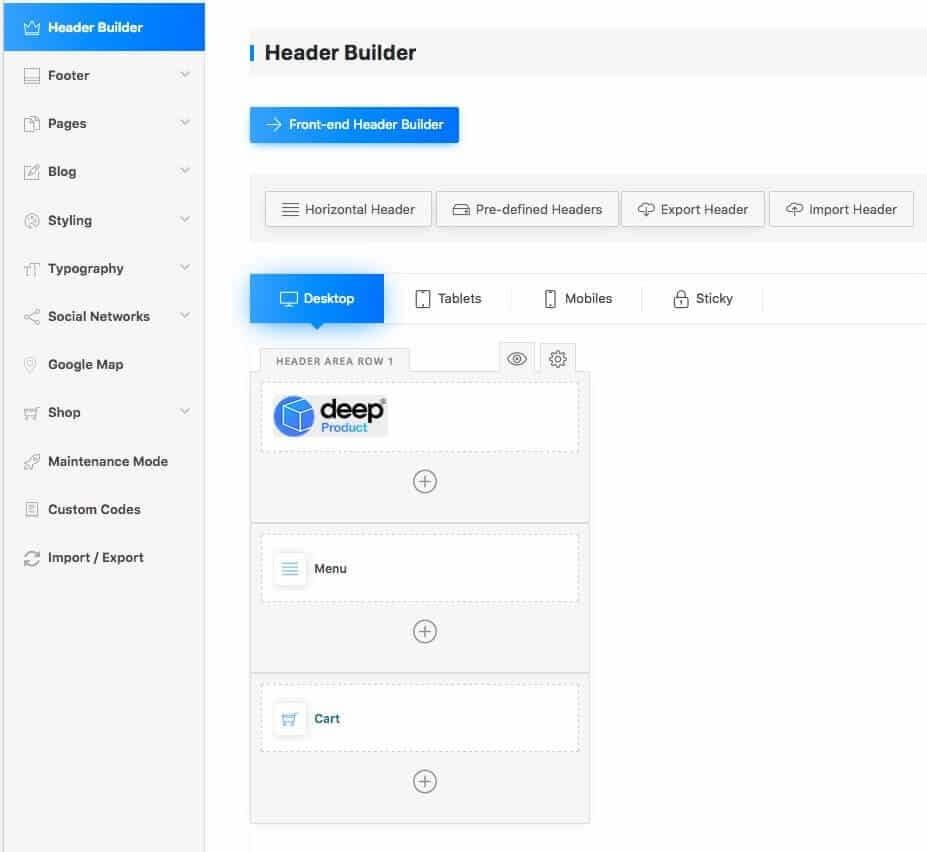Image resolution: width=927 pixels, height=852 pixels.
Task: Open Custom Codes section
Action: (94, 510)
